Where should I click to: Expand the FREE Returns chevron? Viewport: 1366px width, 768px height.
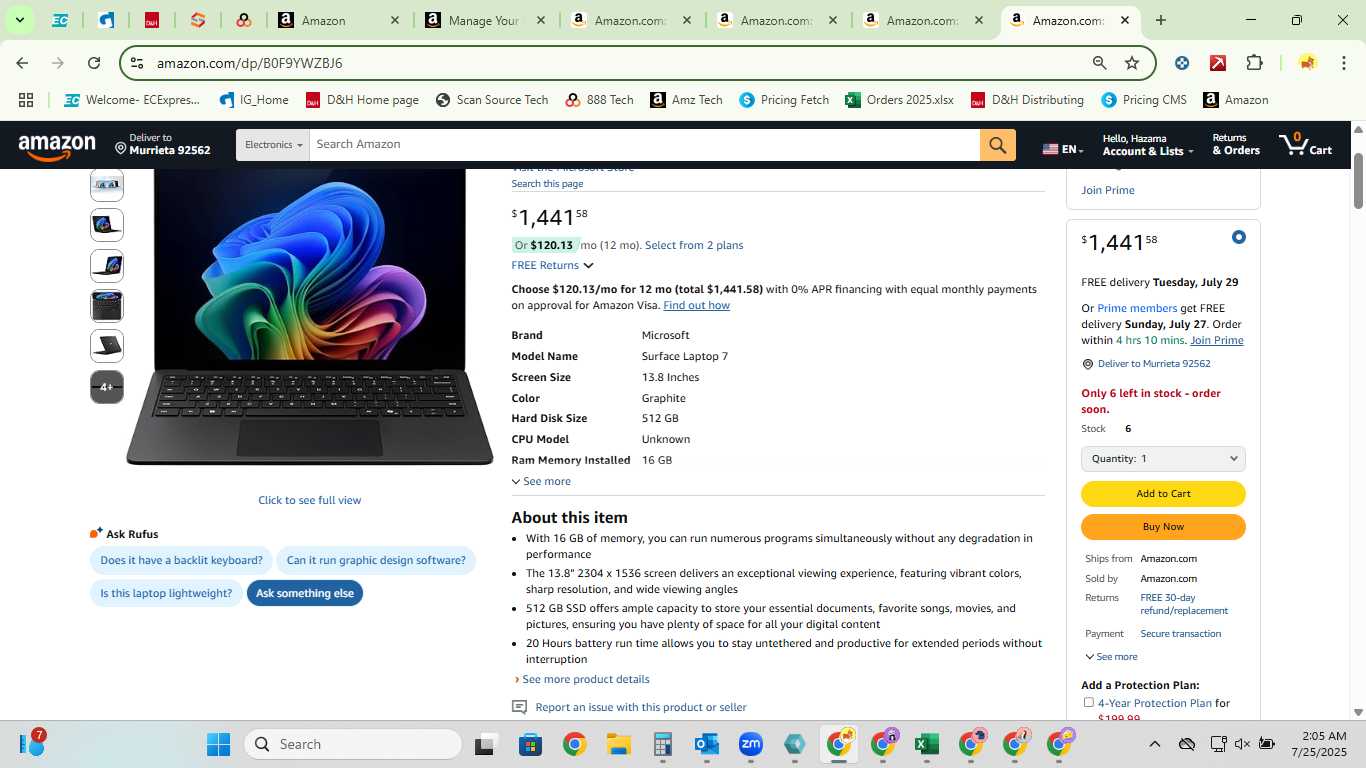pyautogui.click(x=588, y=266)
